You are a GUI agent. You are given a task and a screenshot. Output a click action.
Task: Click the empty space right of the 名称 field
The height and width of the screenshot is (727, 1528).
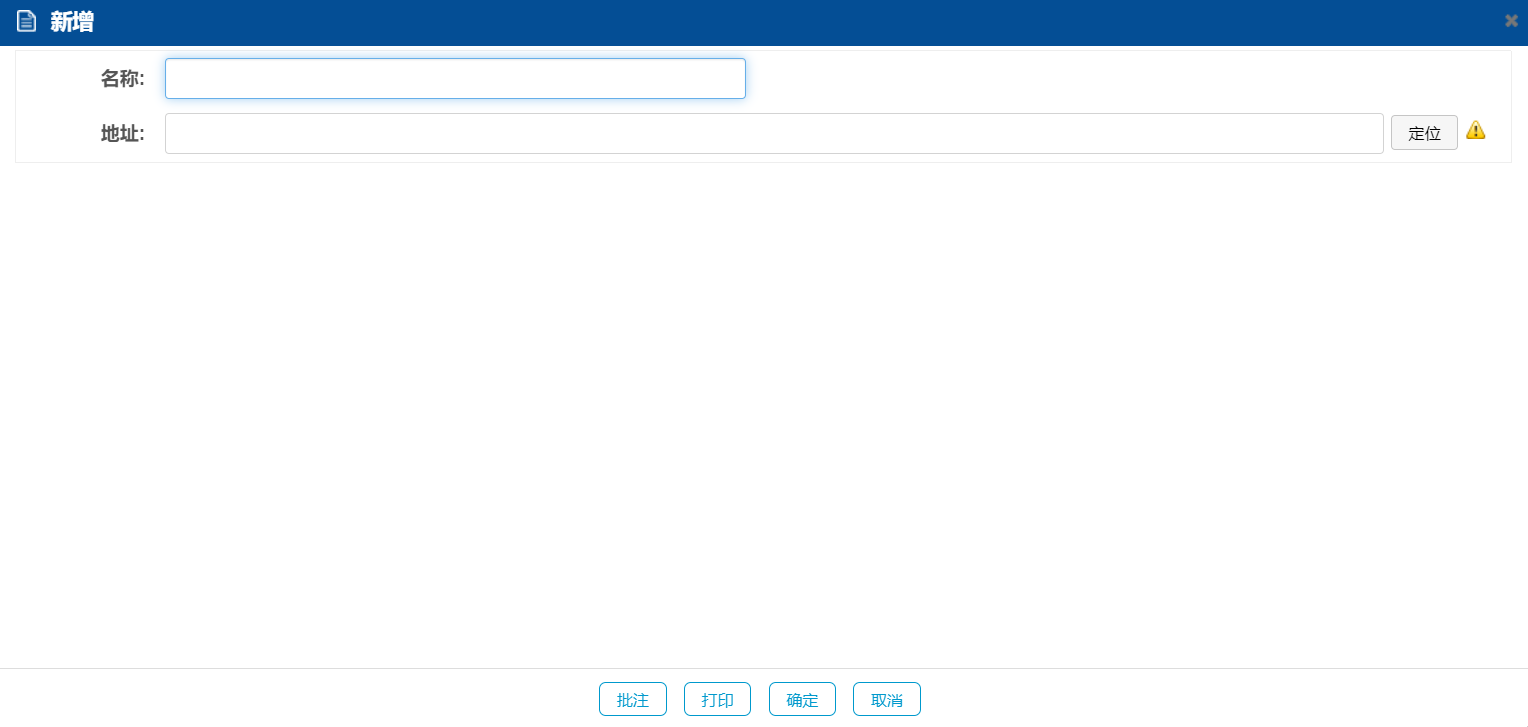coord(1100,79)
